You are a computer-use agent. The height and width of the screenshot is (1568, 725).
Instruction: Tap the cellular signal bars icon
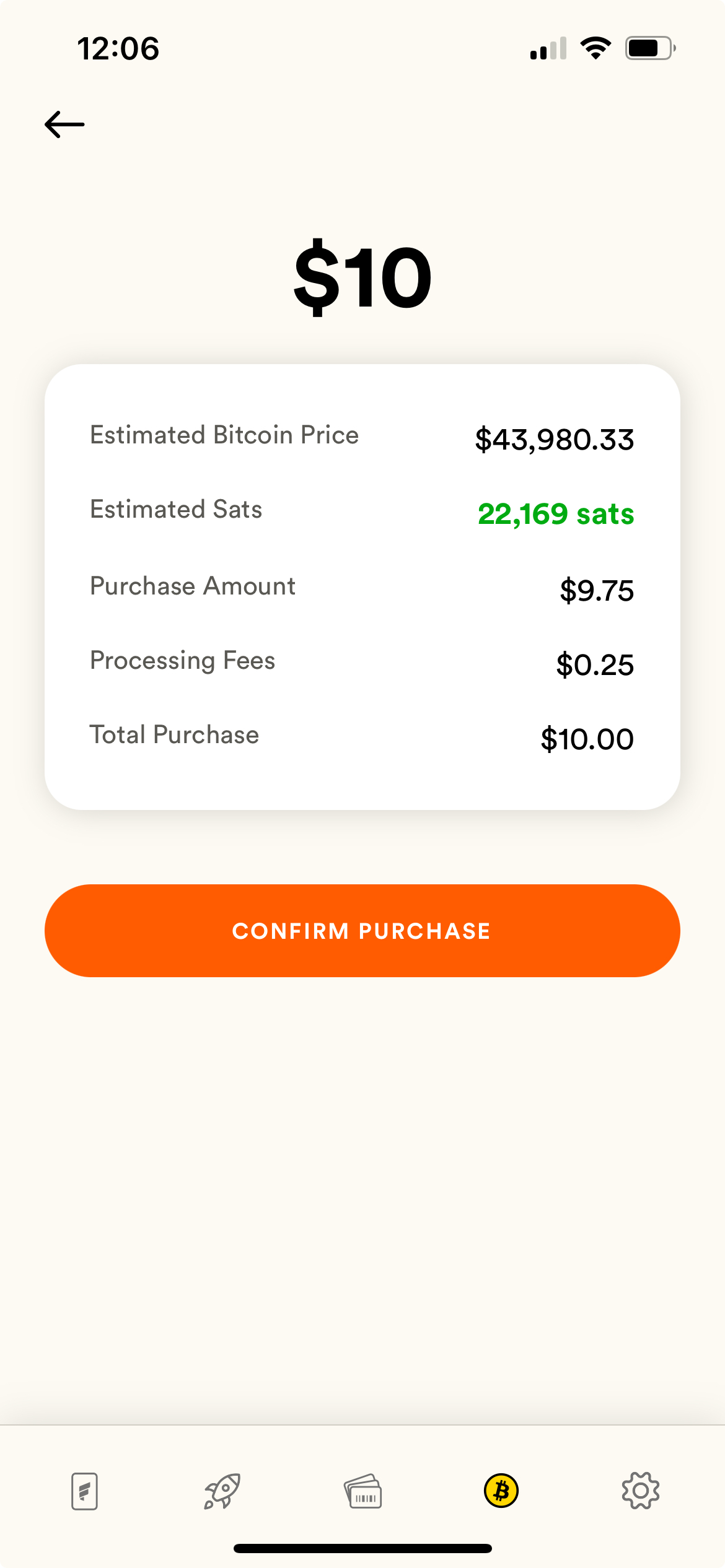[x=548, y=48]
